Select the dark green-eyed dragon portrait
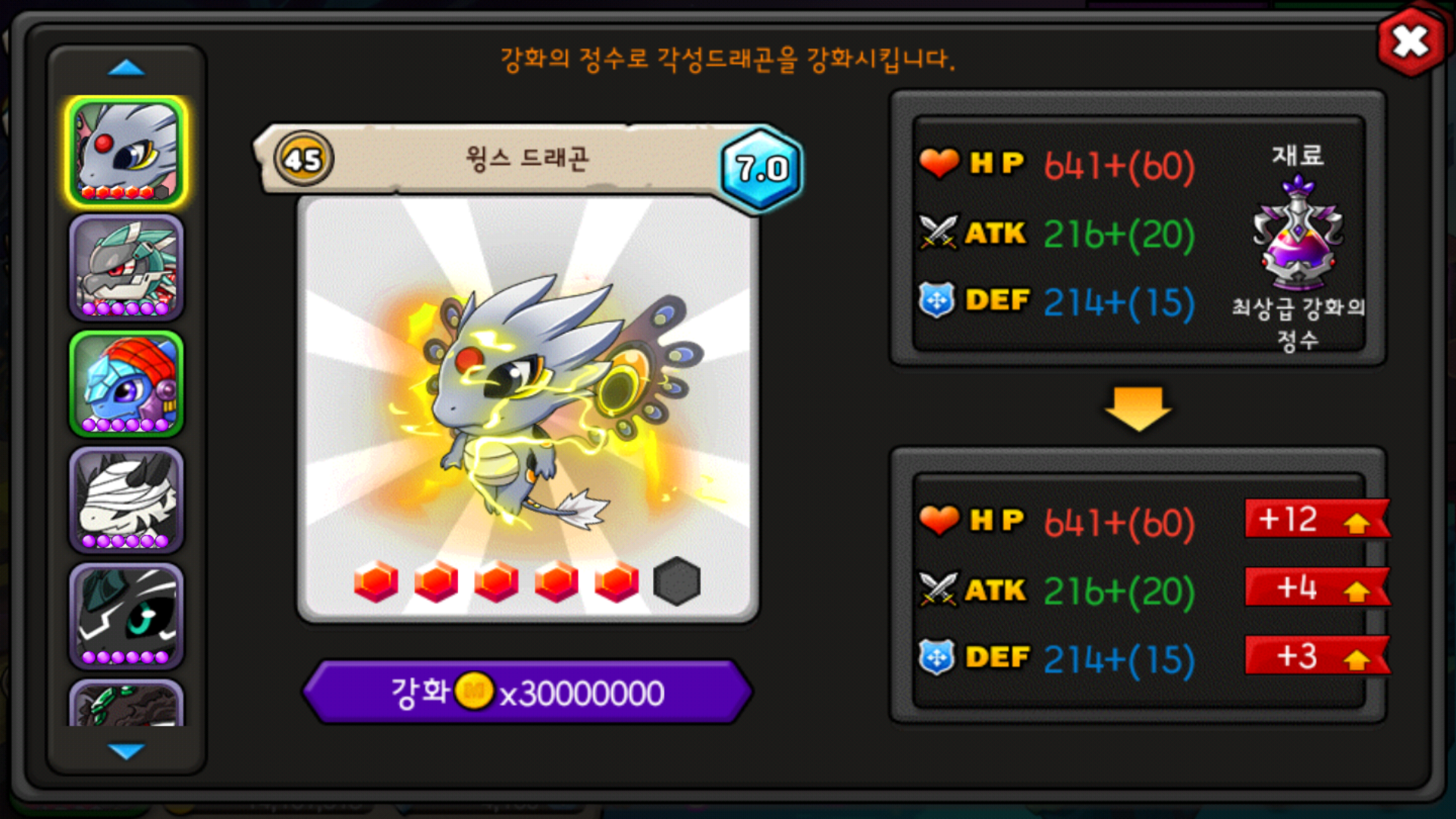1456x819 pixels. 126,616
